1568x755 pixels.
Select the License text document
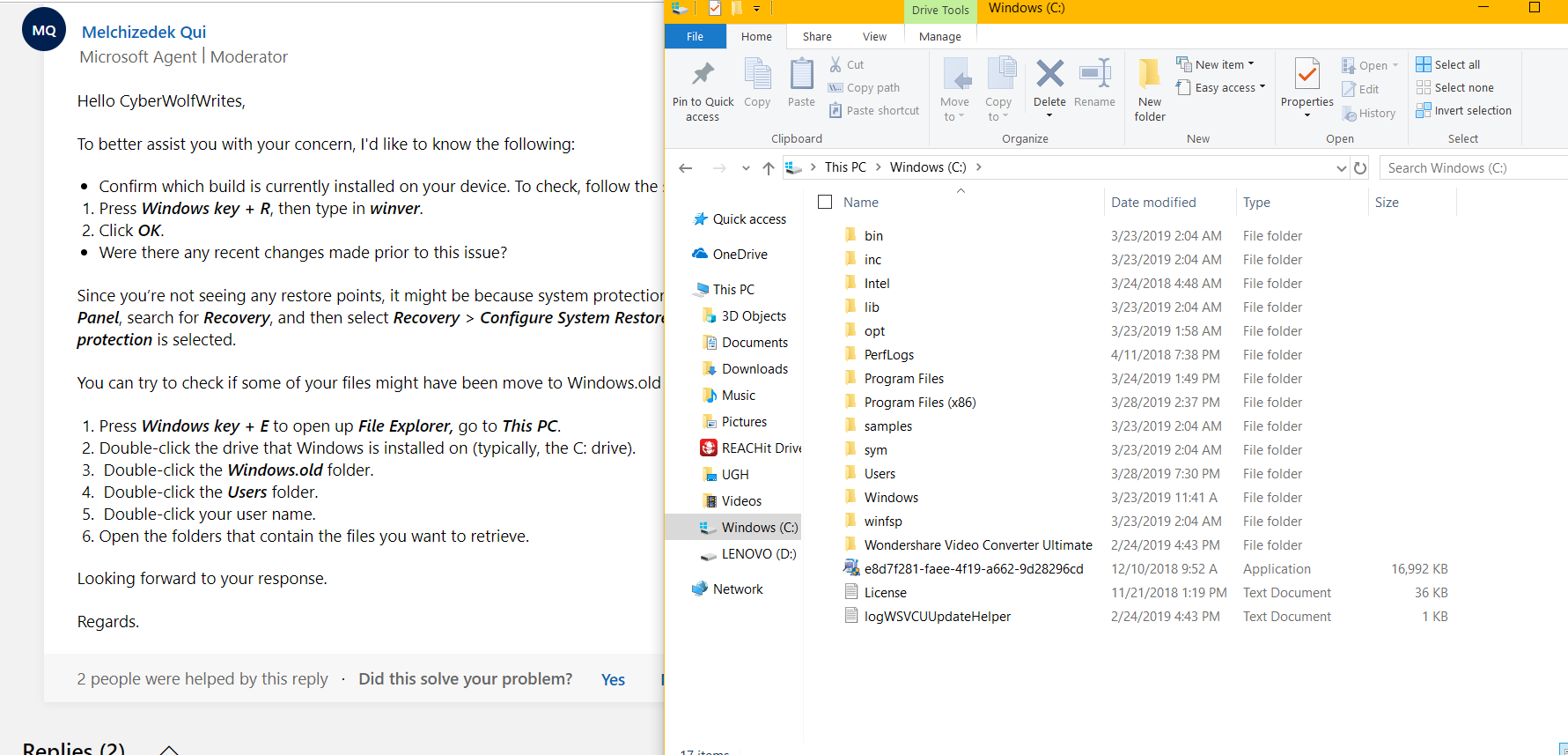pos(885,592)
